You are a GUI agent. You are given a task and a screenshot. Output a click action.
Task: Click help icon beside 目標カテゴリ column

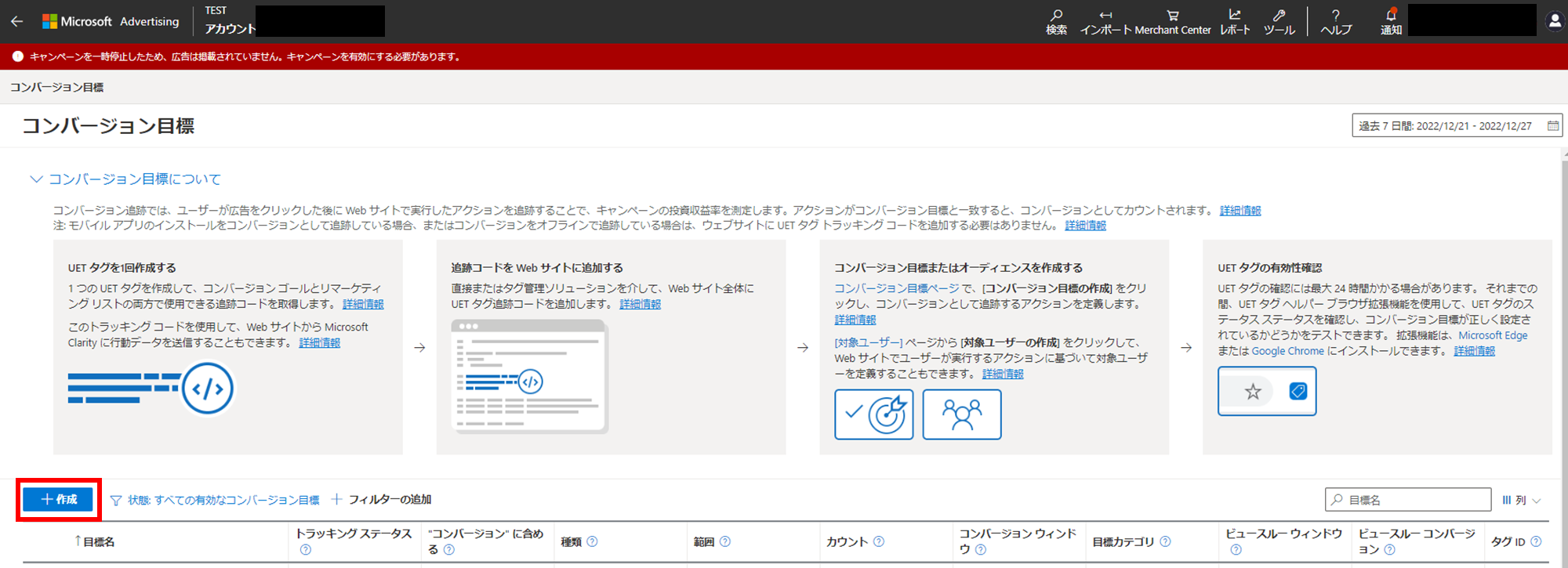tap(1165, 541)
